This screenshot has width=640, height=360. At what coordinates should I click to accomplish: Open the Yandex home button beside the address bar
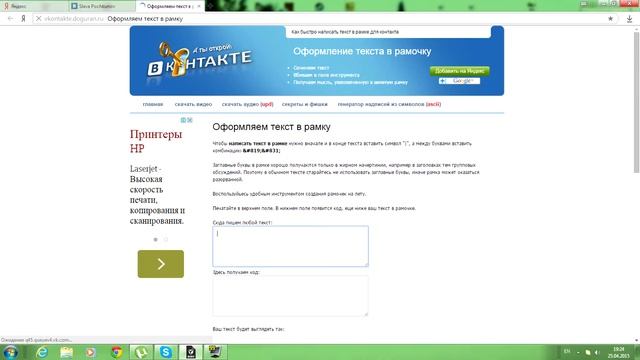click(24, 19)
